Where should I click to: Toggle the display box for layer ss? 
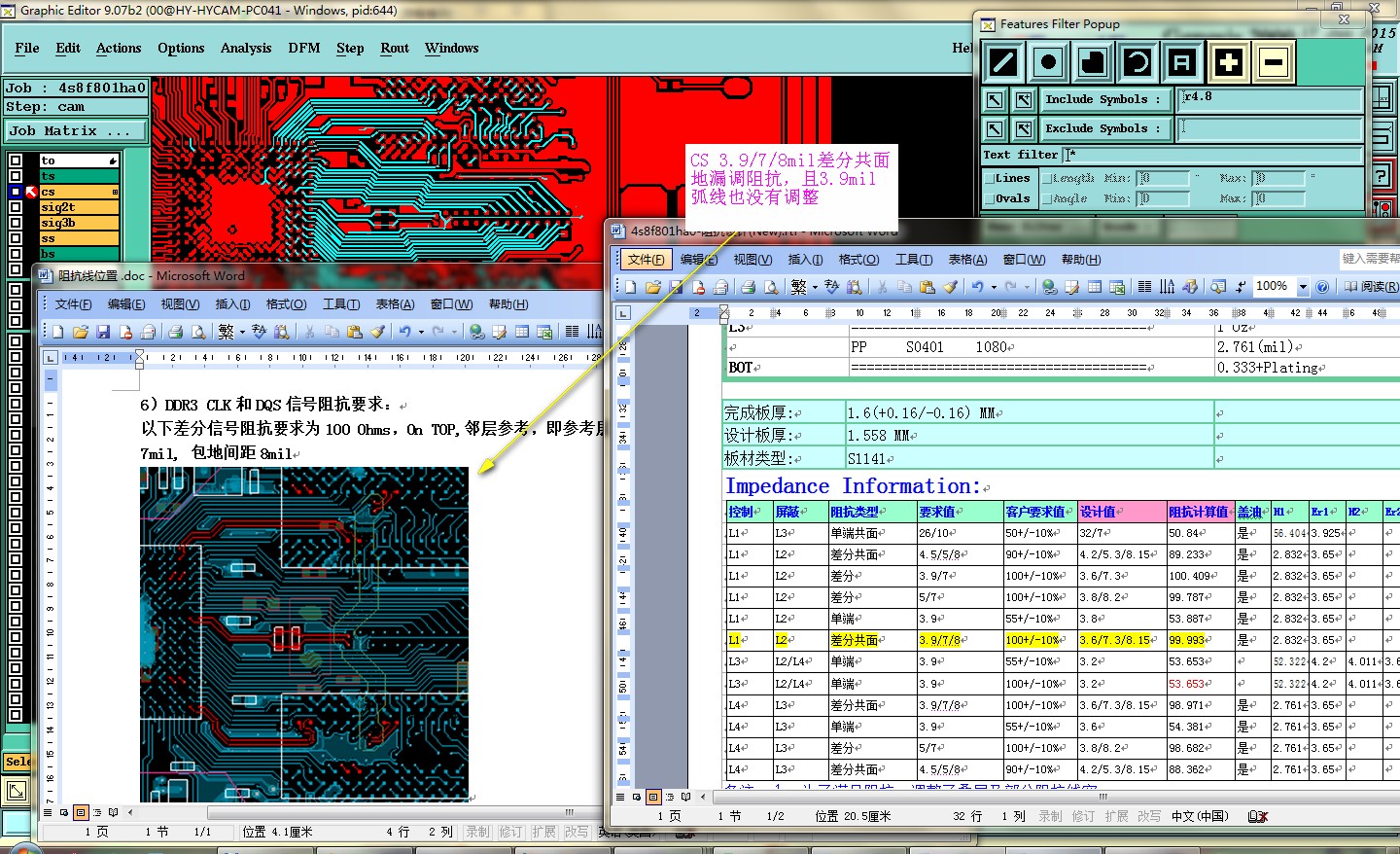15,238
